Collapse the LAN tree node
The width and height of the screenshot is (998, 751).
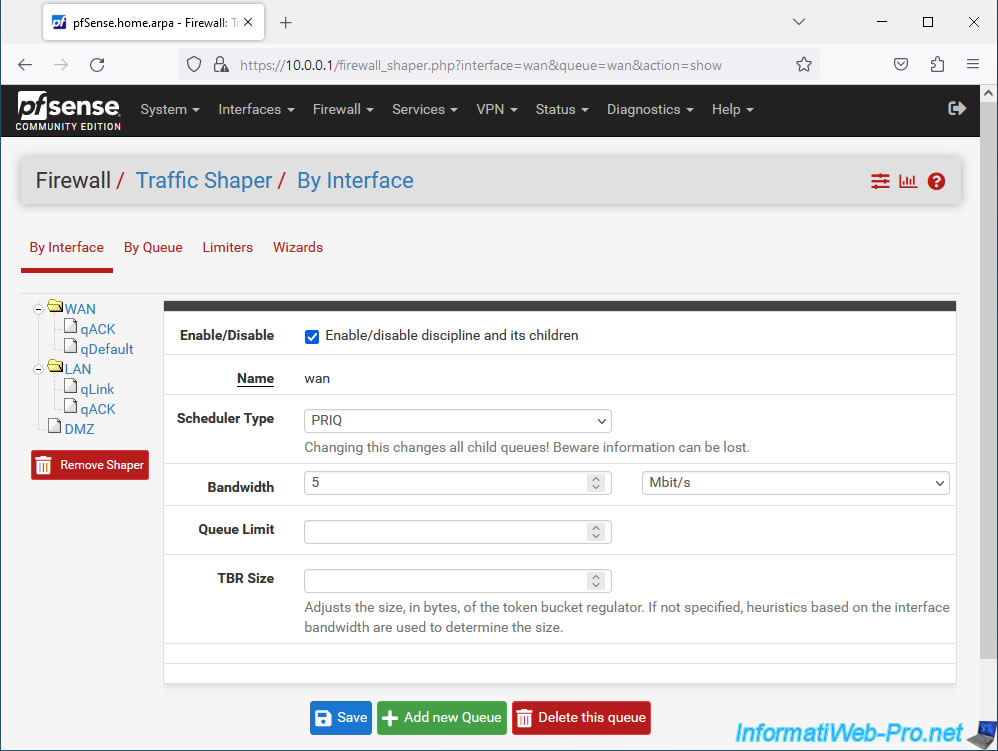click(x=38, y=369)
